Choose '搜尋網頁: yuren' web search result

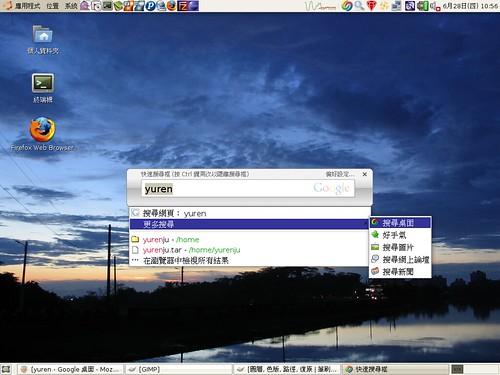250,213
